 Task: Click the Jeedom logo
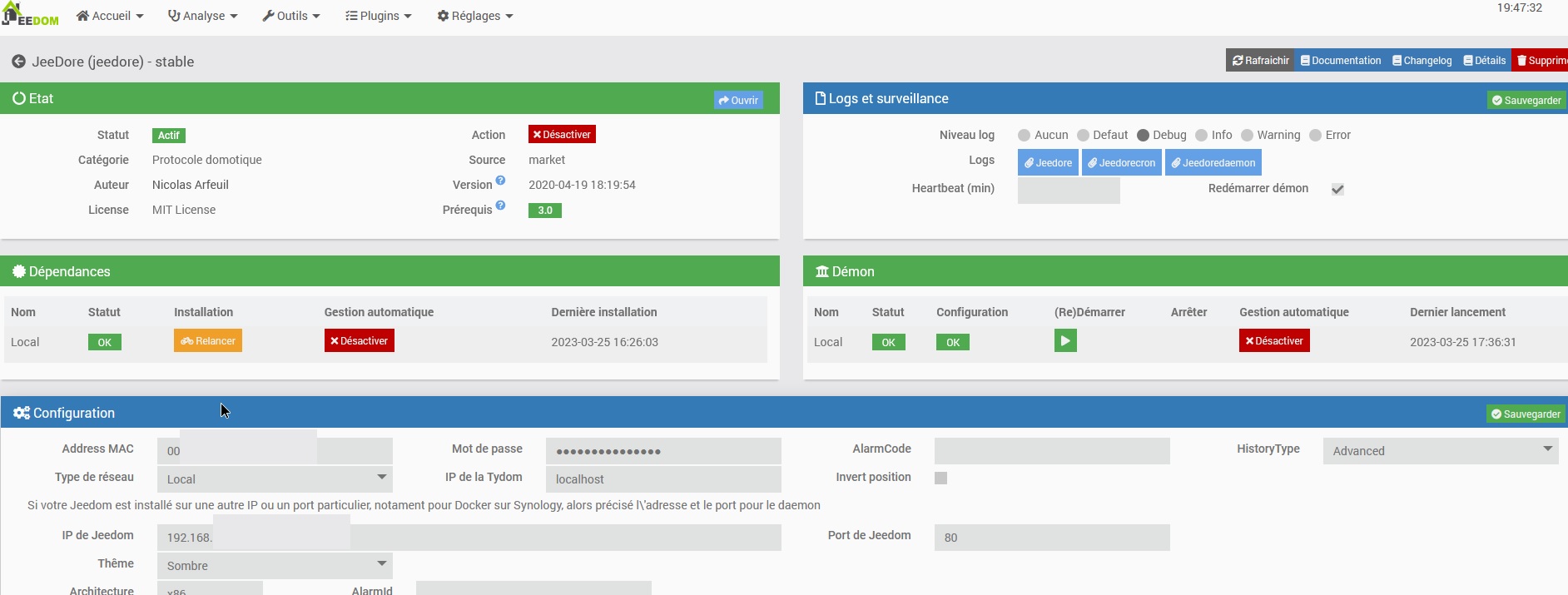[31, 14]
